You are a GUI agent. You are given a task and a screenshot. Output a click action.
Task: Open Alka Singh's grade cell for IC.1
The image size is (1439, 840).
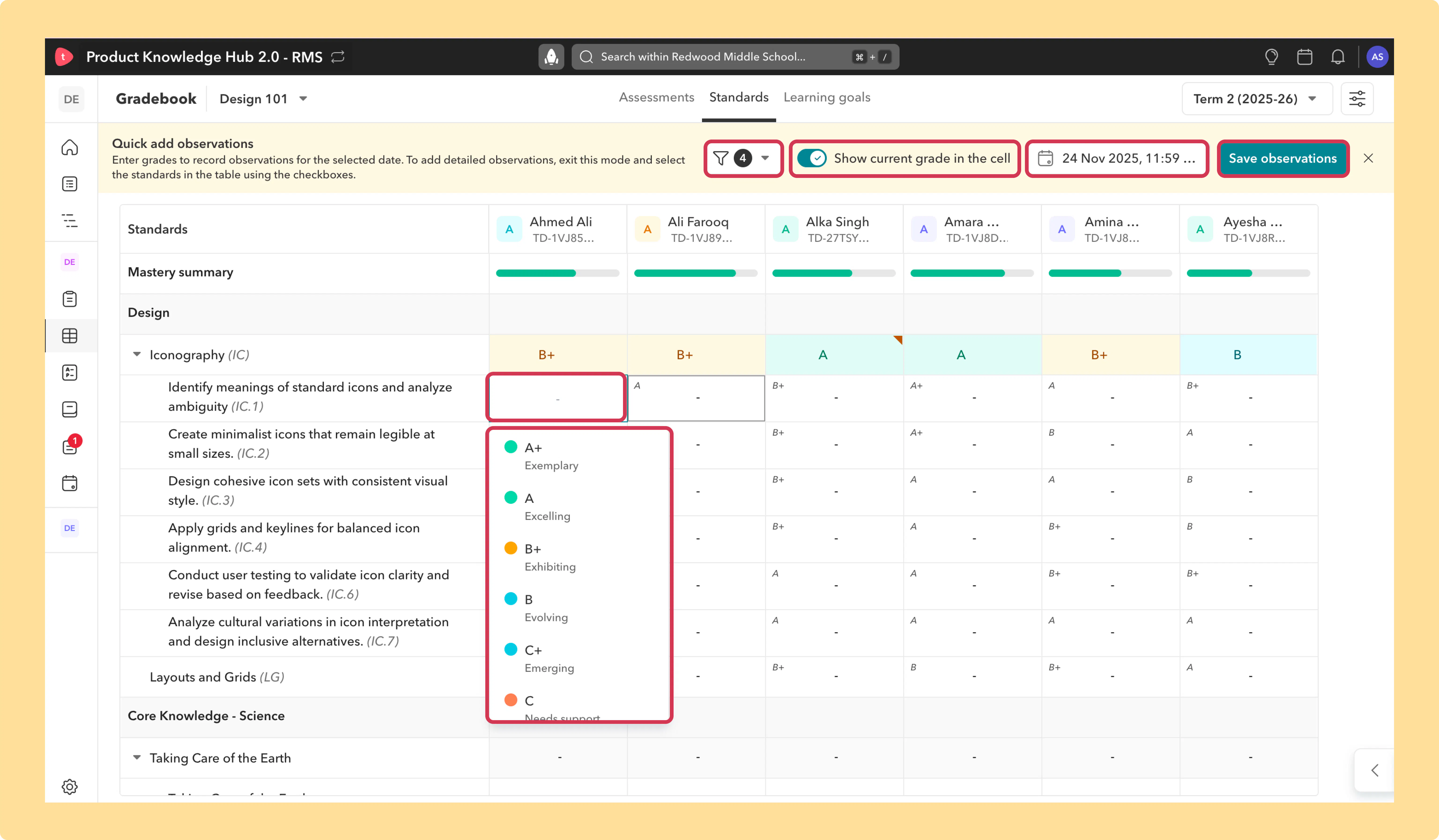pos(834,398)
